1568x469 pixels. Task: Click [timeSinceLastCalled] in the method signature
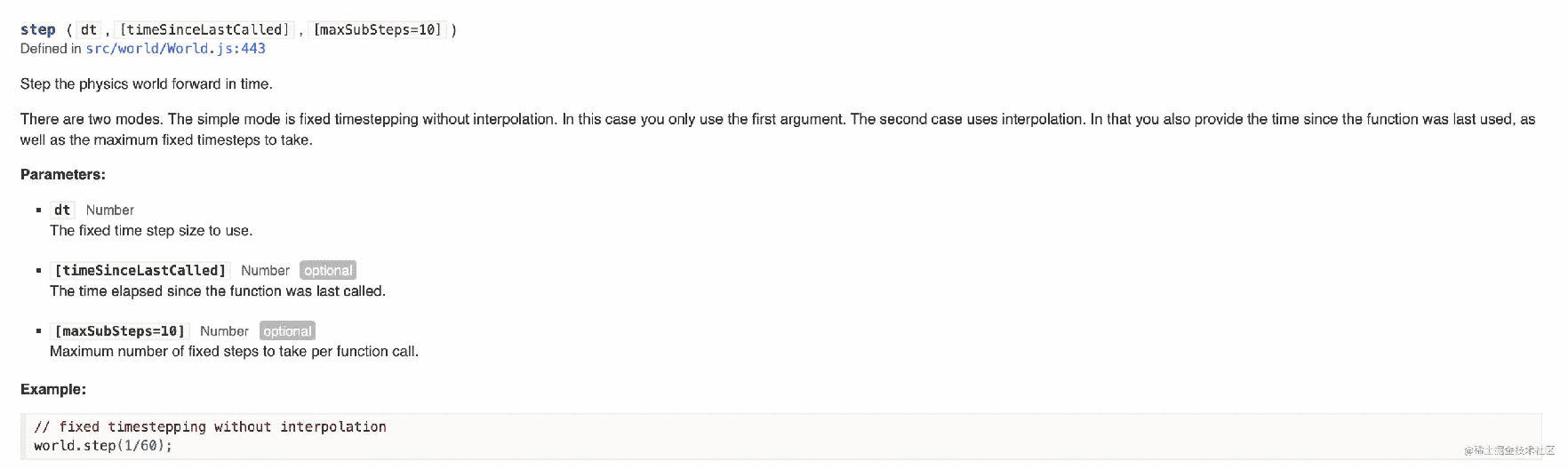tap(204, 29)
